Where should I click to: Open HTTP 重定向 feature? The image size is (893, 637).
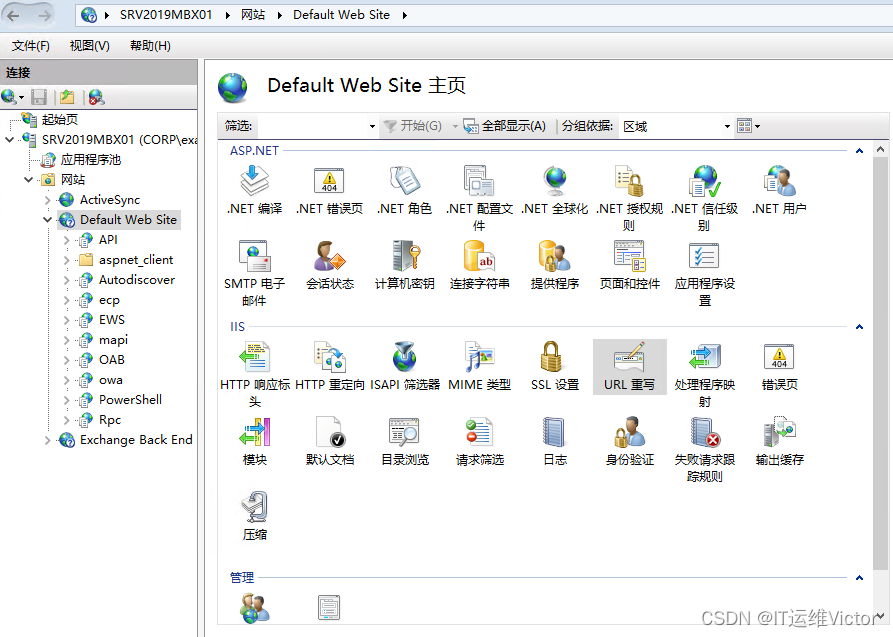tap(329, 366)
